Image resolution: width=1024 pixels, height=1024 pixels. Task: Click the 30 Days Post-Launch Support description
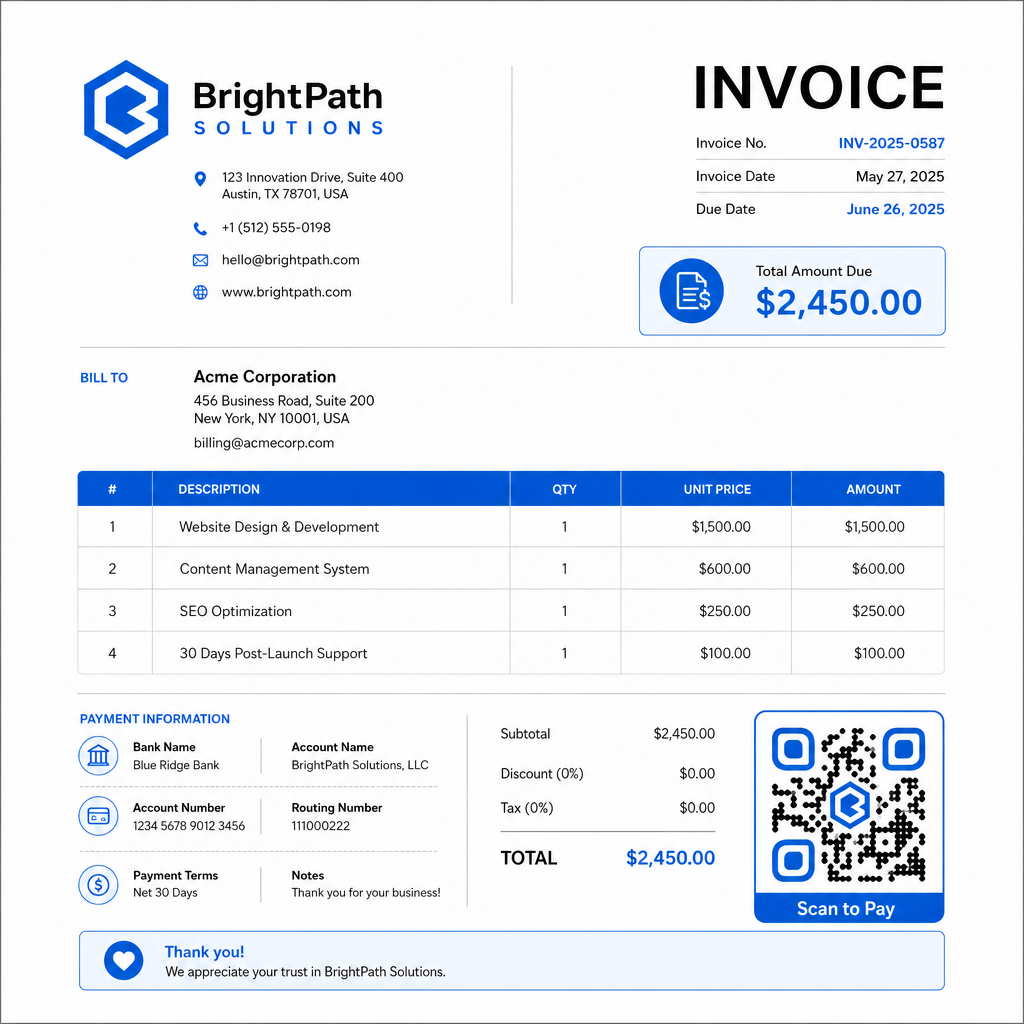pos(274,653)
